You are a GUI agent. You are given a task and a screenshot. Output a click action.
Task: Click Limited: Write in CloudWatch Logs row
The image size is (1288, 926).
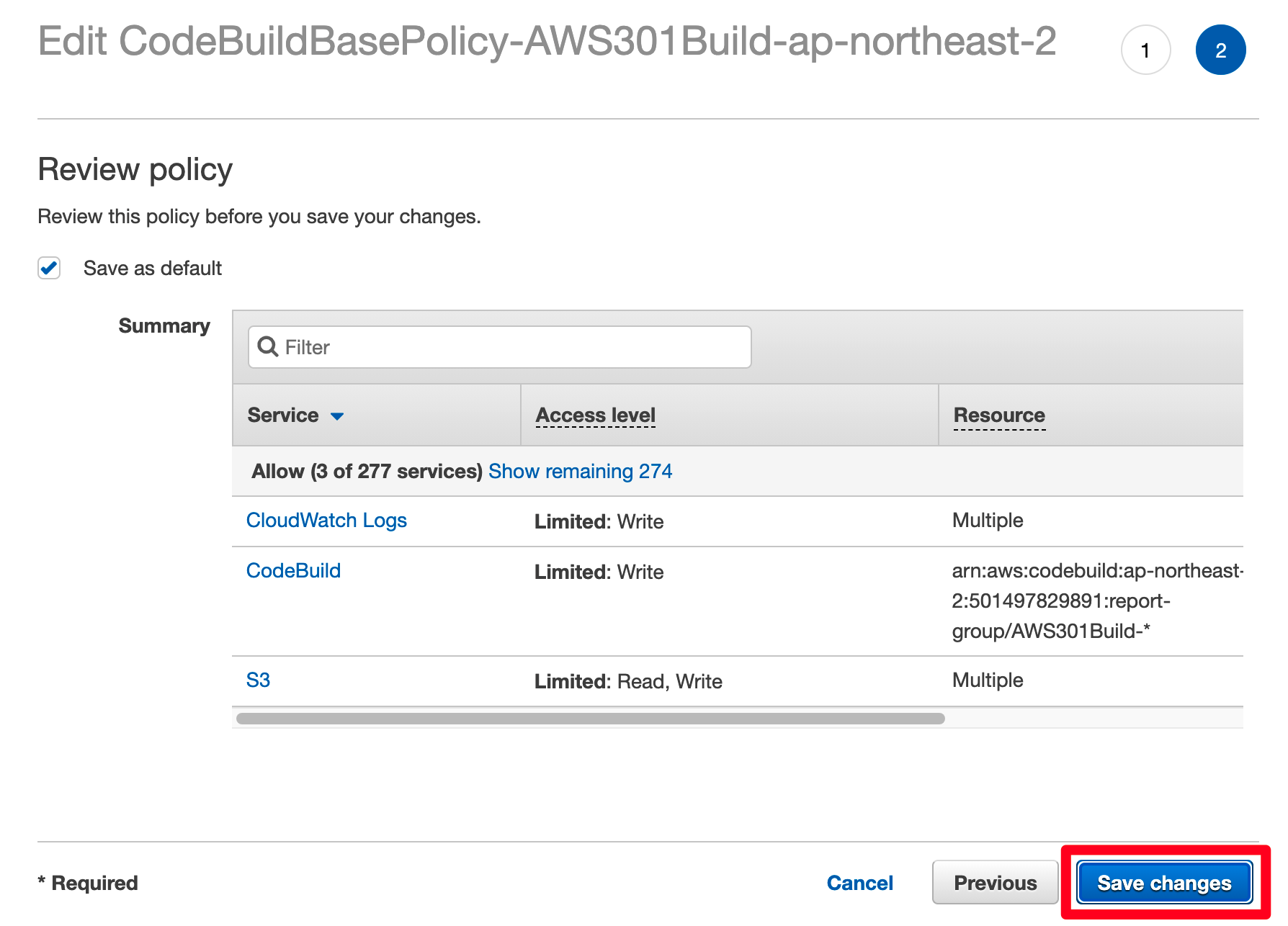[599, 522]
